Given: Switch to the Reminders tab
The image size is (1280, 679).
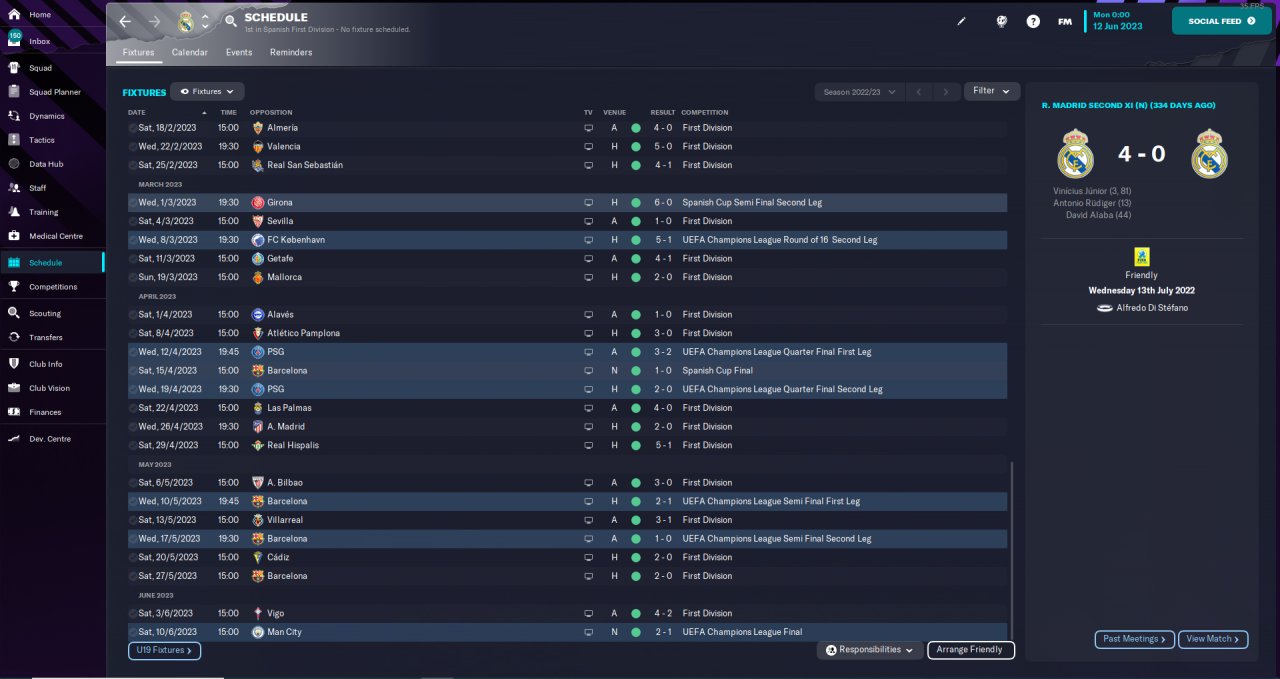Looking at the screenshot, I should tap(291, 52).
